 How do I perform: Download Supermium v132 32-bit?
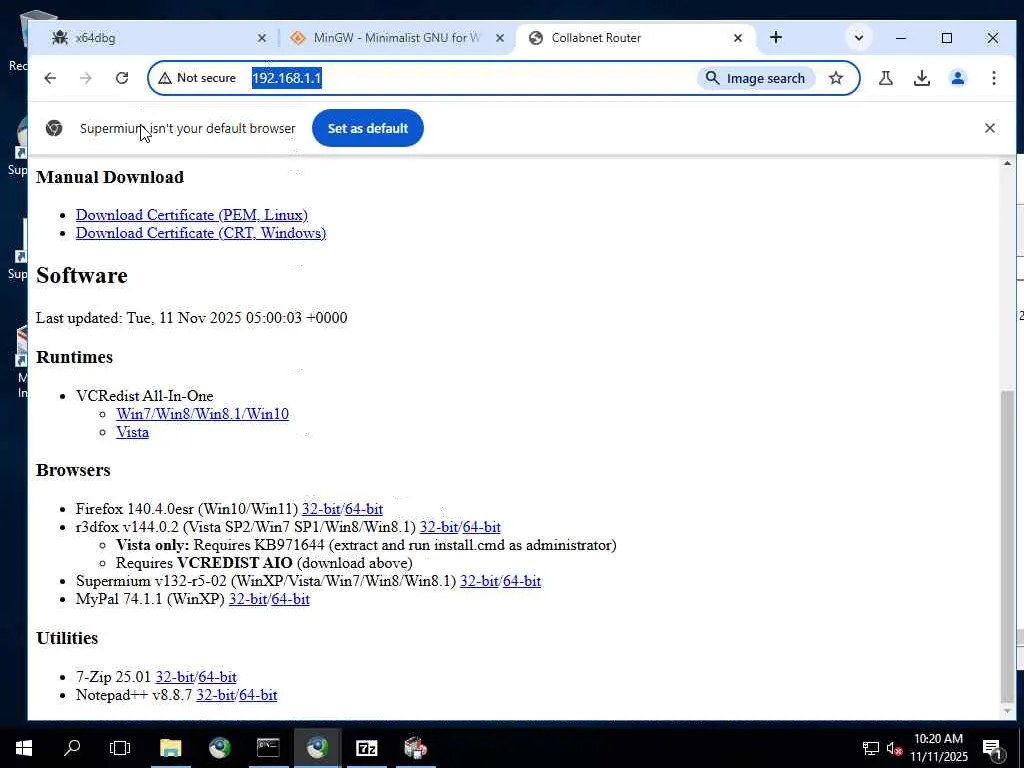tap(479, 581)
